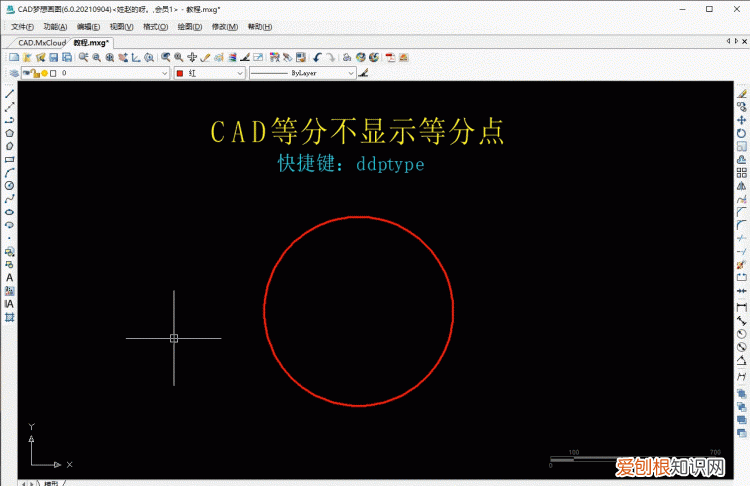Open the 编辑(E) menu
Image resolution: width=750 pixels, height=486 pixels.
(88, 27)
